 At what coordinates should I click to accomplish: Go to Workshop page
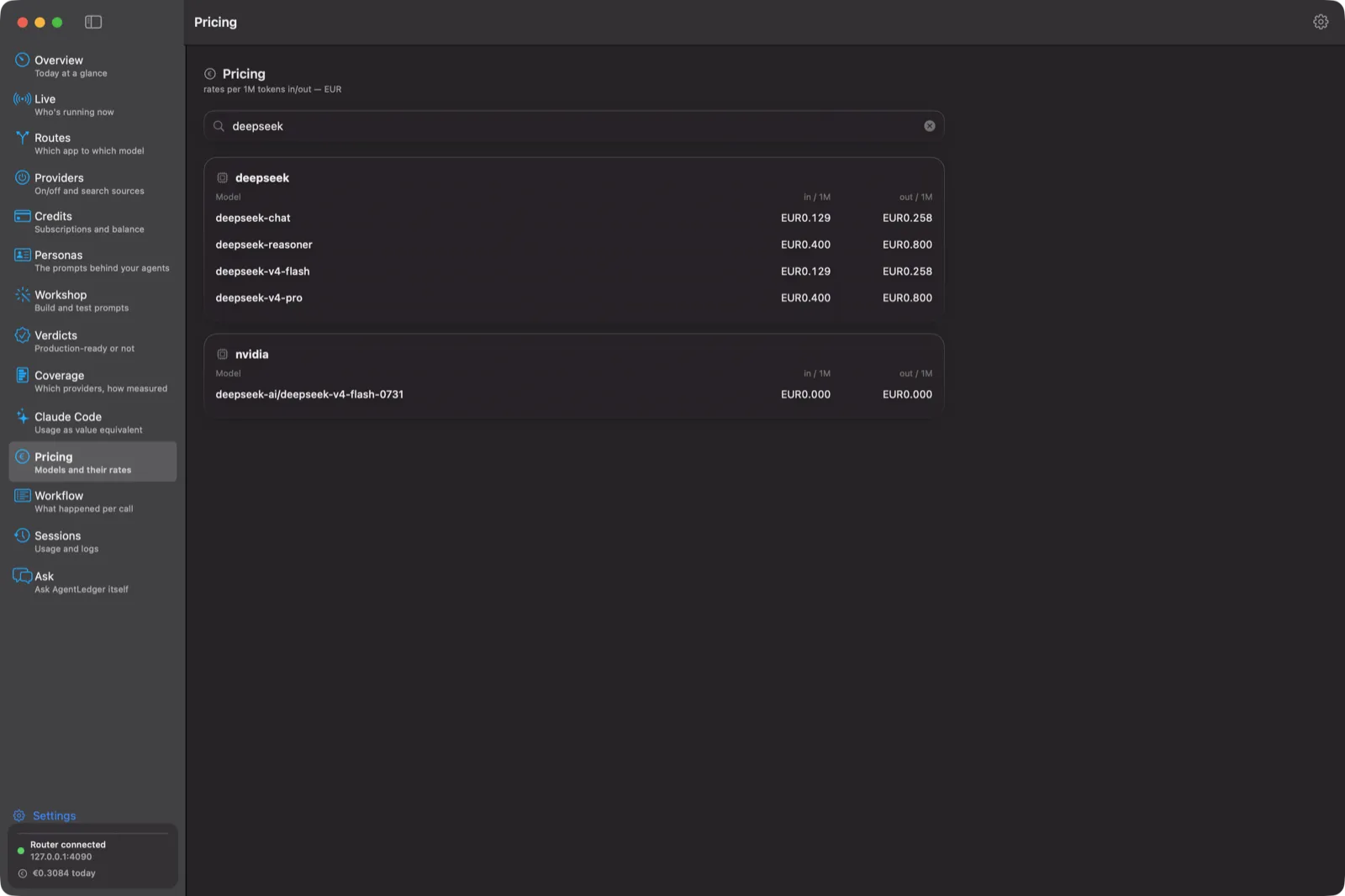[92, 300]
